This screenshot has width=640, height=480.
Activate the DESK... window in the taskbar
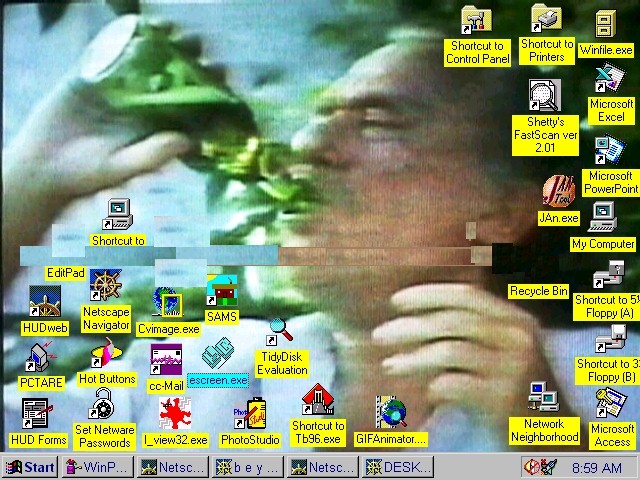398,467
